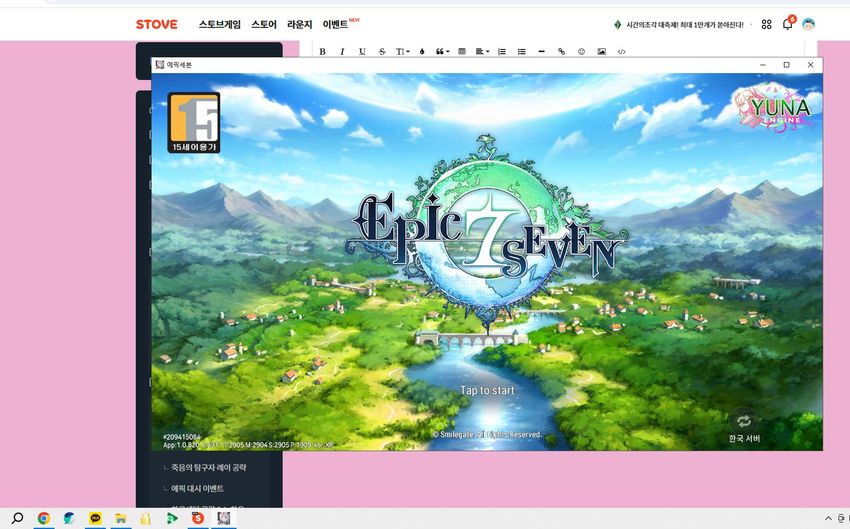
Task: Open the yellow bag app on taskbar
Action: pyautogui.click(x=145, y=518)
